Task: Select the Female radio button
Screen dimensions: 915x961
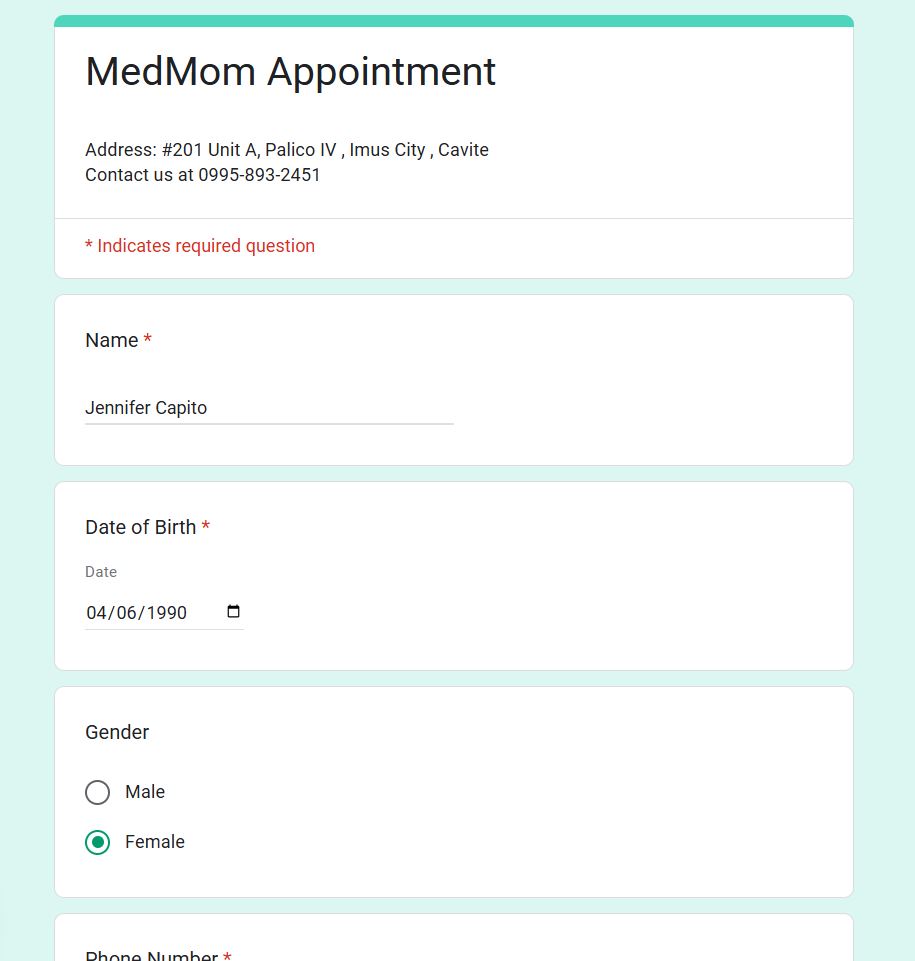Action: (x=98, y=842)
